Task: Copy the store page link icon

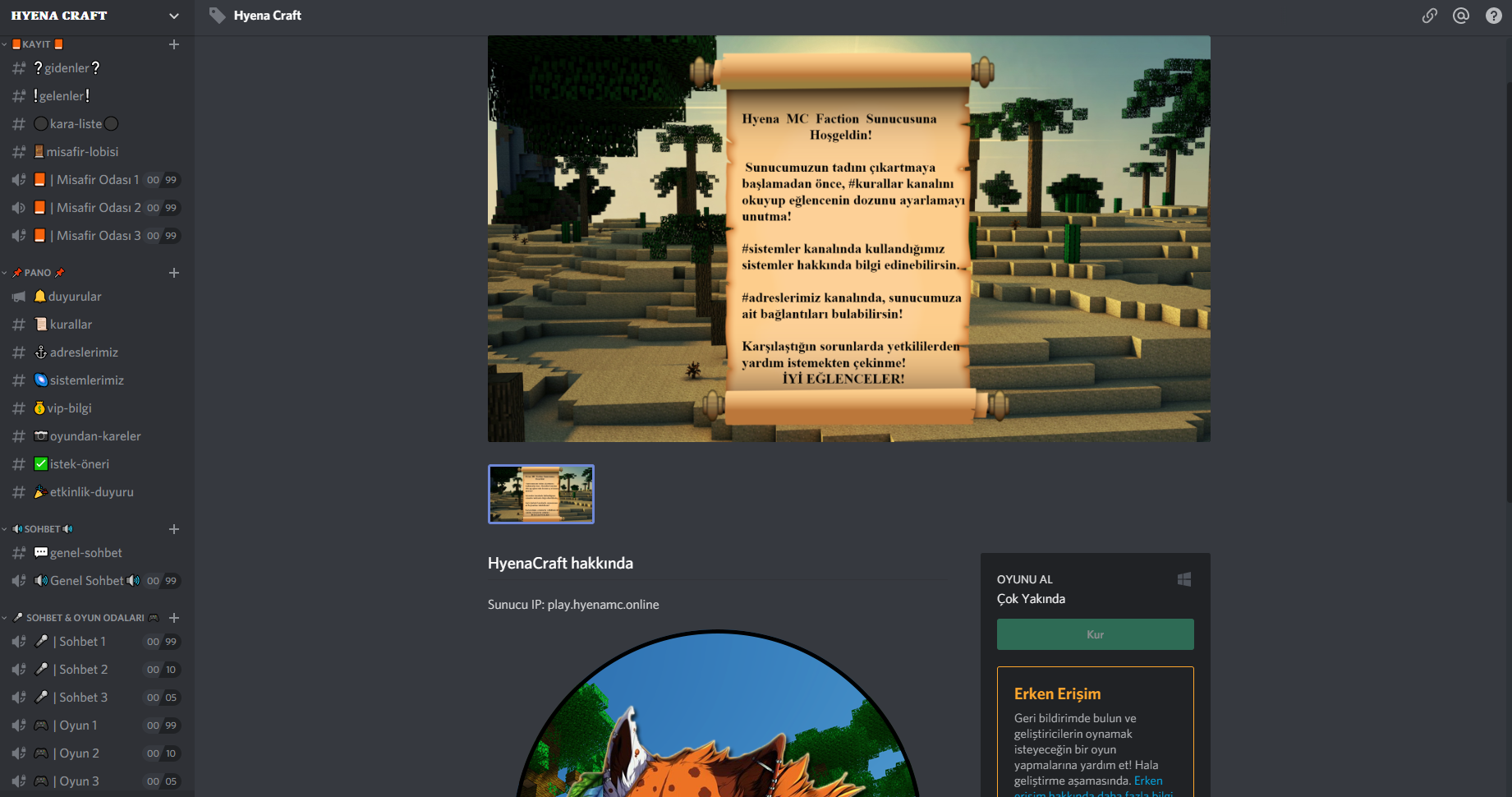Action: point(1430,16)
